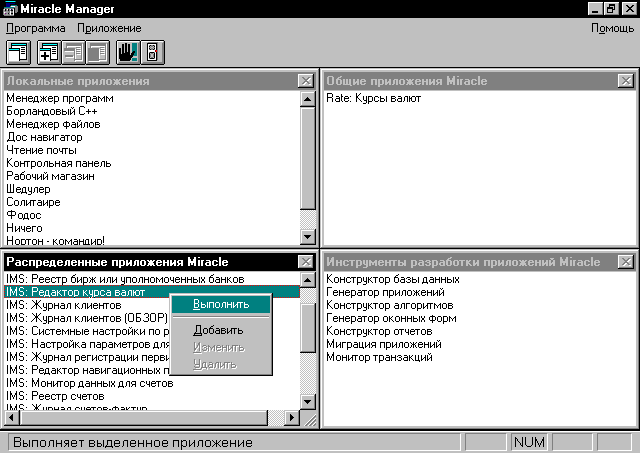The image size is (640, 453).
Task: Close the Инструменты разработки приложений panel
Action: coord(626,262)
